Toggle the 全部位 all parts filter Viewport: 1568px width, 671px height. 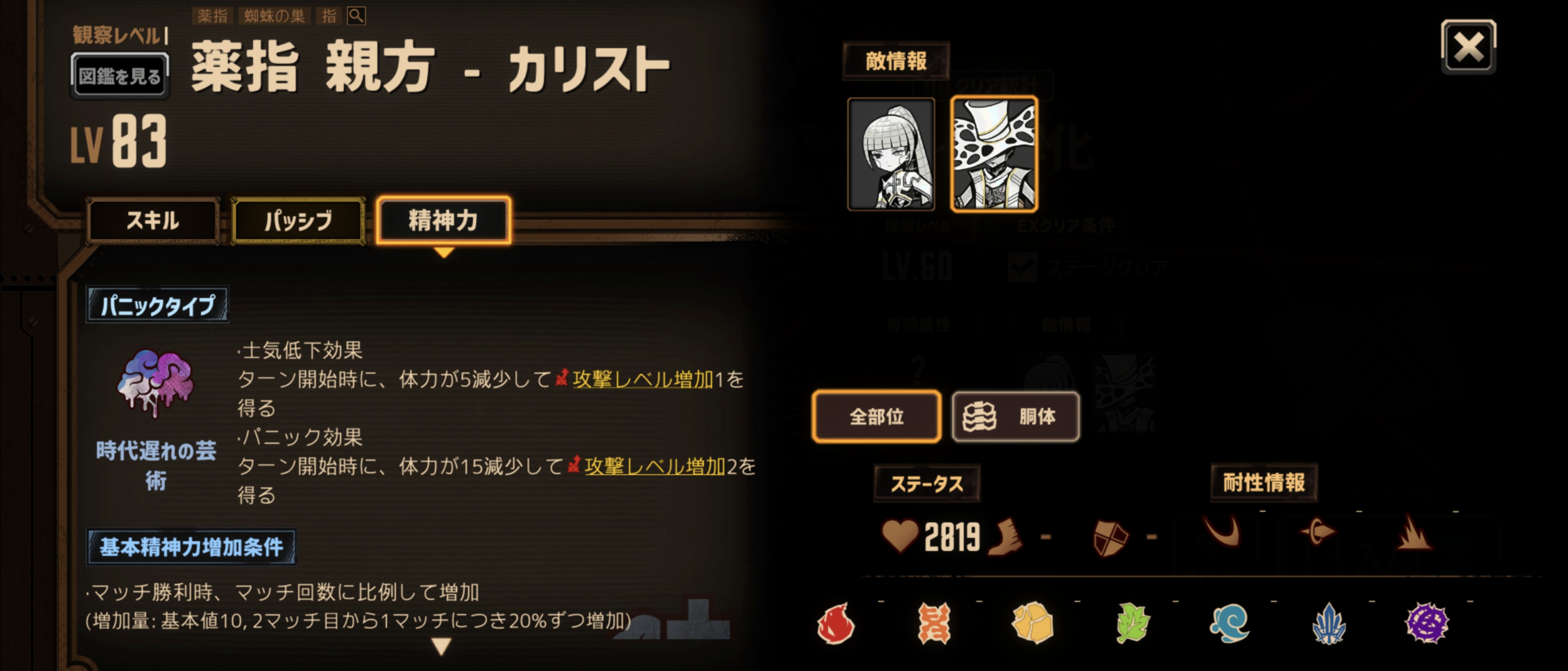point(877,417)
